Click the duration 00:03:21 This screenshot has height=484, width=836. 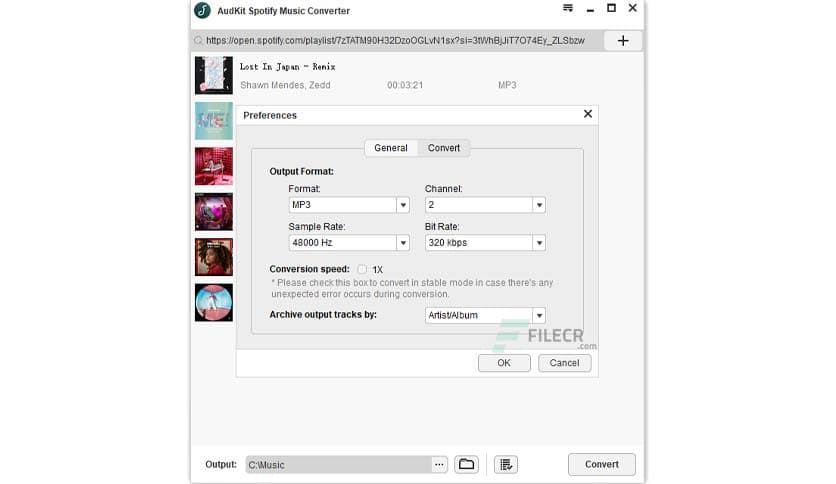405,85
